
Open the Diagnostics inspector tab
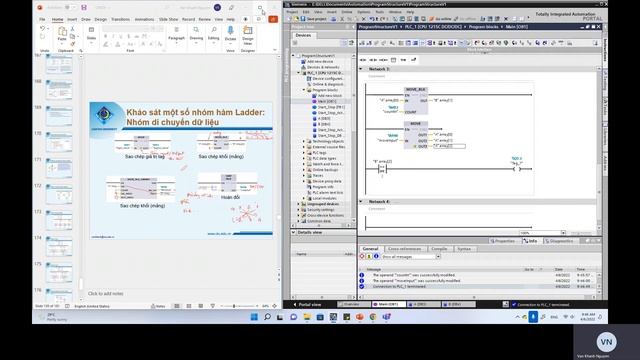point(561,241)
